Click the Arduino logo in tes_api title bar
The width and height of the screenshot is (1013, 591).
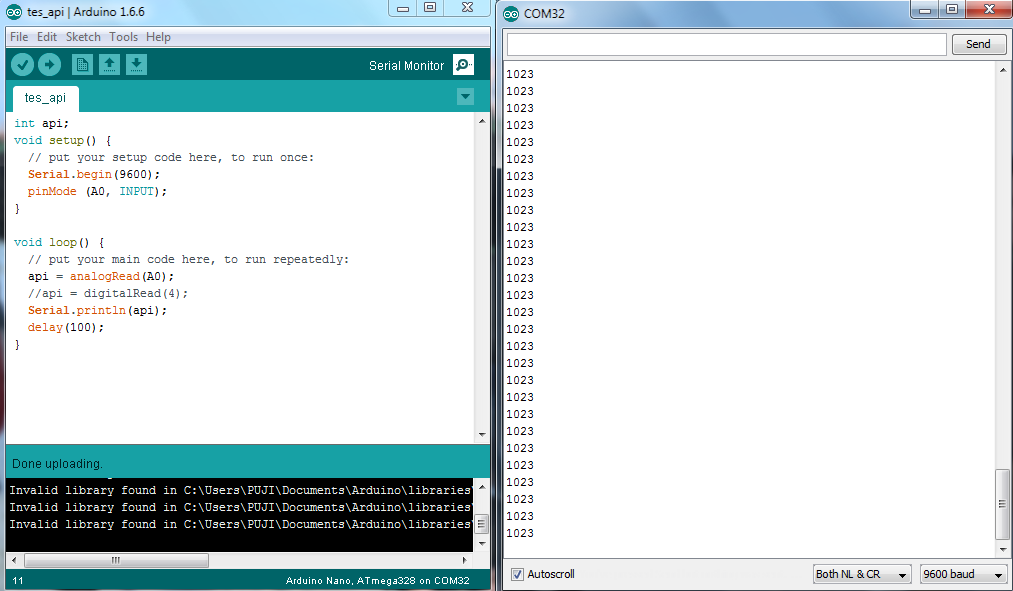click(x=14, y=12)
